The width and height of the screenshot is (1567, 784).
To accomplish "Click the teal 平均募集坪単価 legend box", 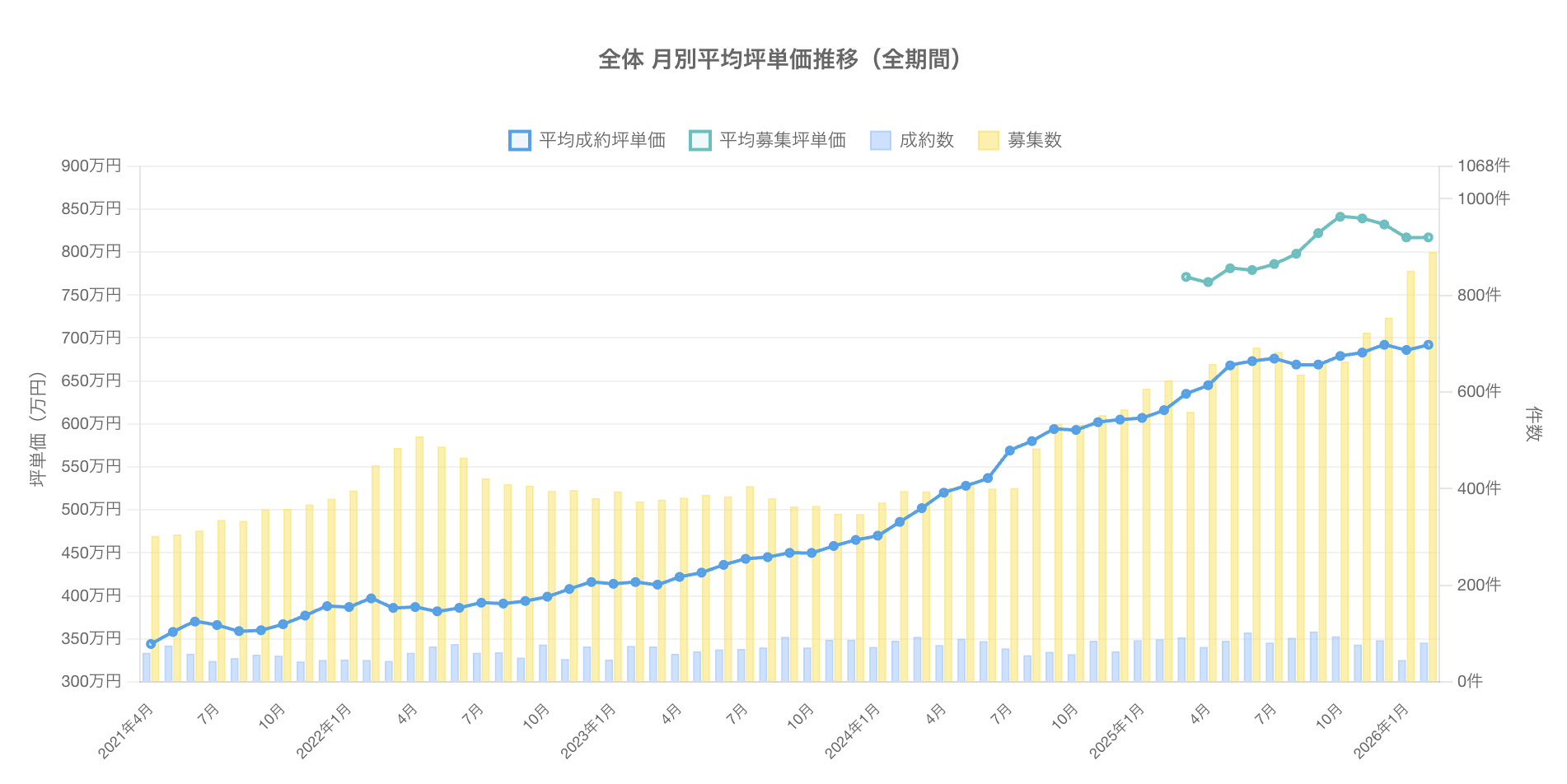I will [699, 141].
